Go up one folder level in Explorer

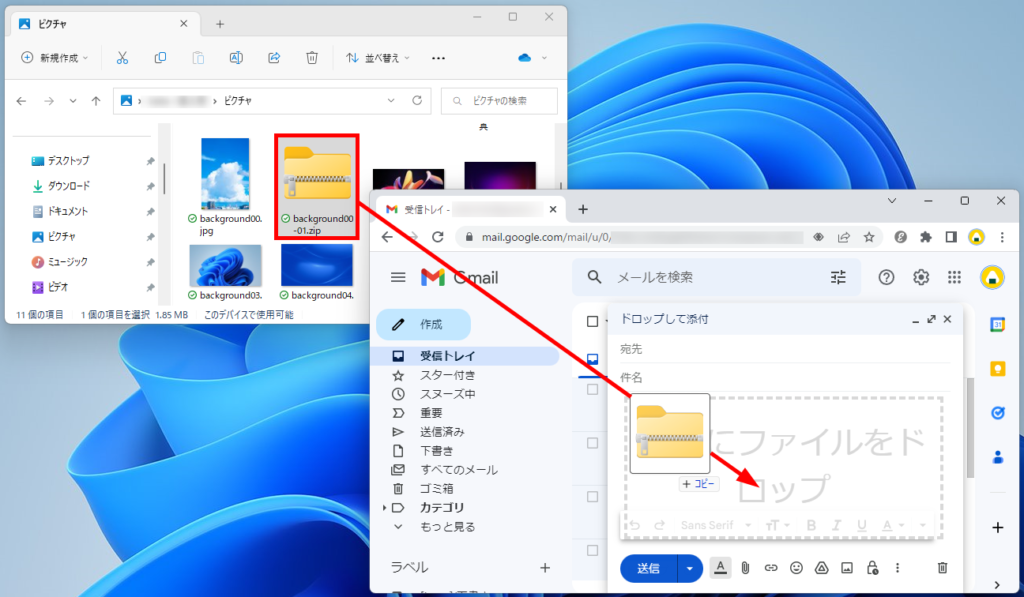coord(96,101)
